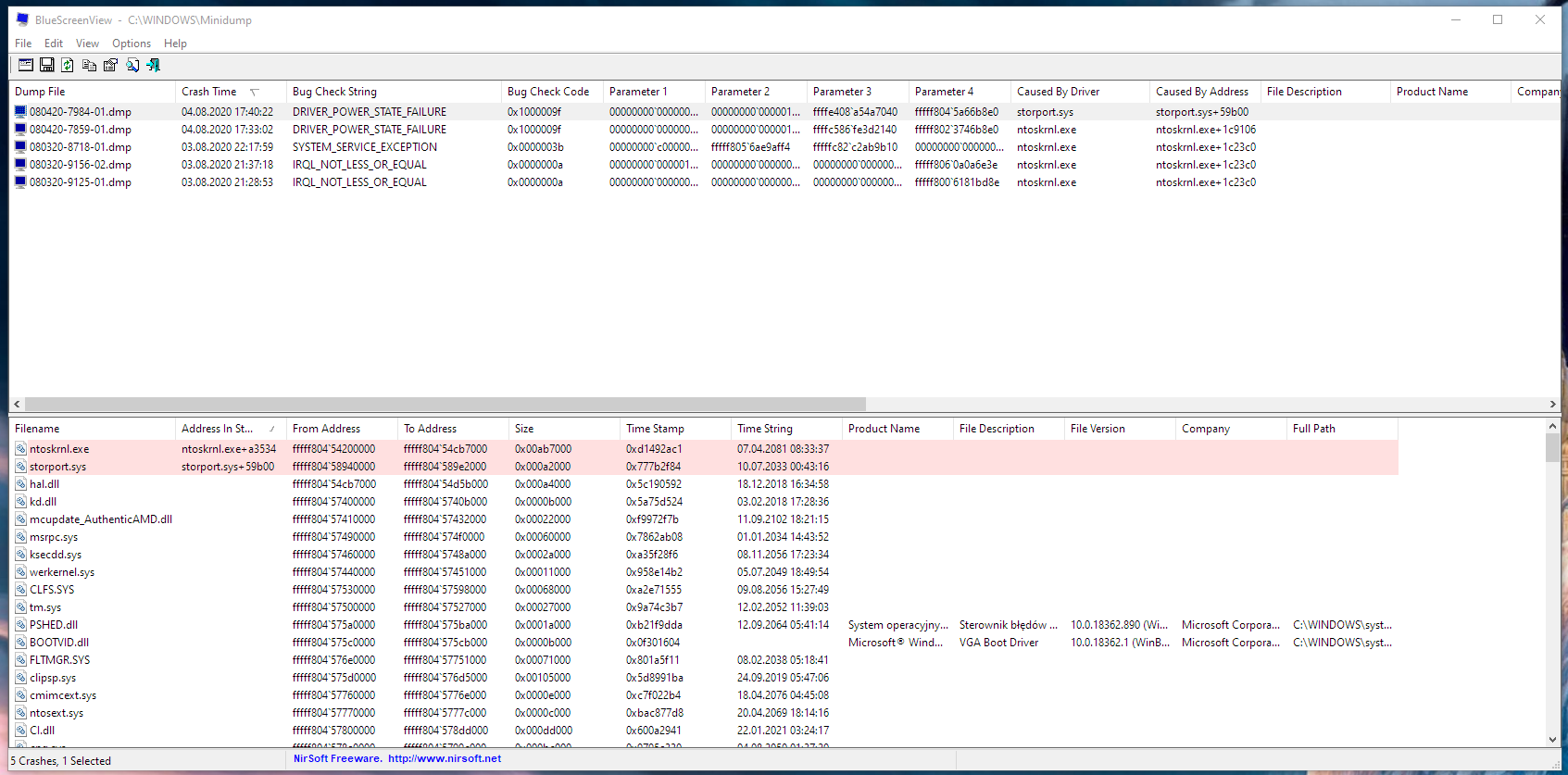Click dump icon beside 080320-9156-02.dmp

[x=20, y=165]
